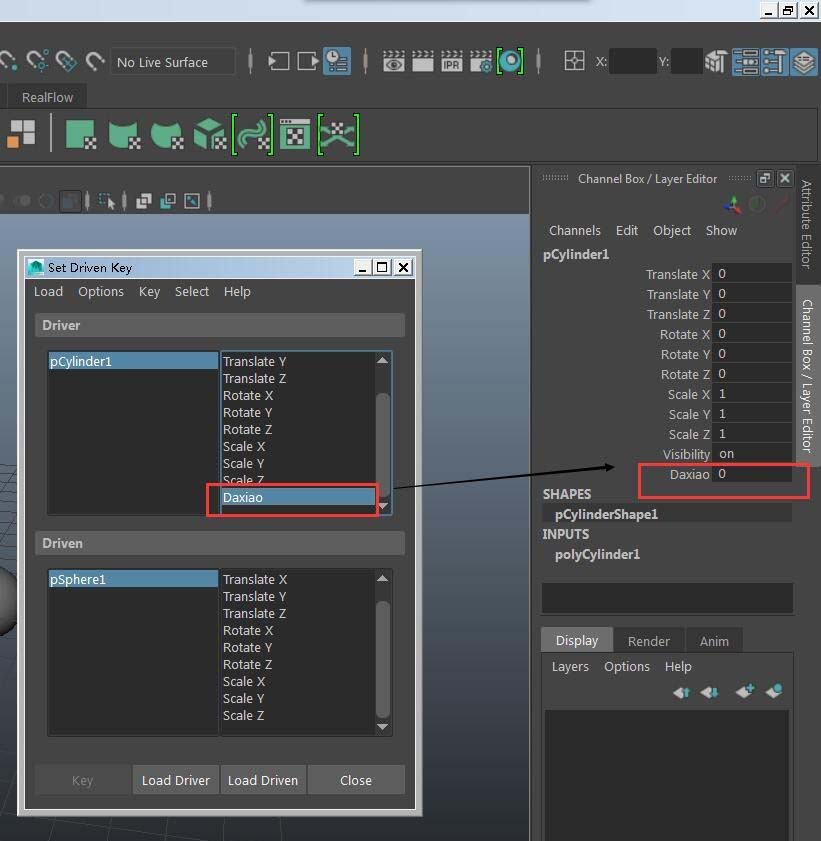Image resolution: width=821 pixels, height=841 pixels.
Task: Select Rotate X in the Driver attribute list
Action: coord(298,395)
